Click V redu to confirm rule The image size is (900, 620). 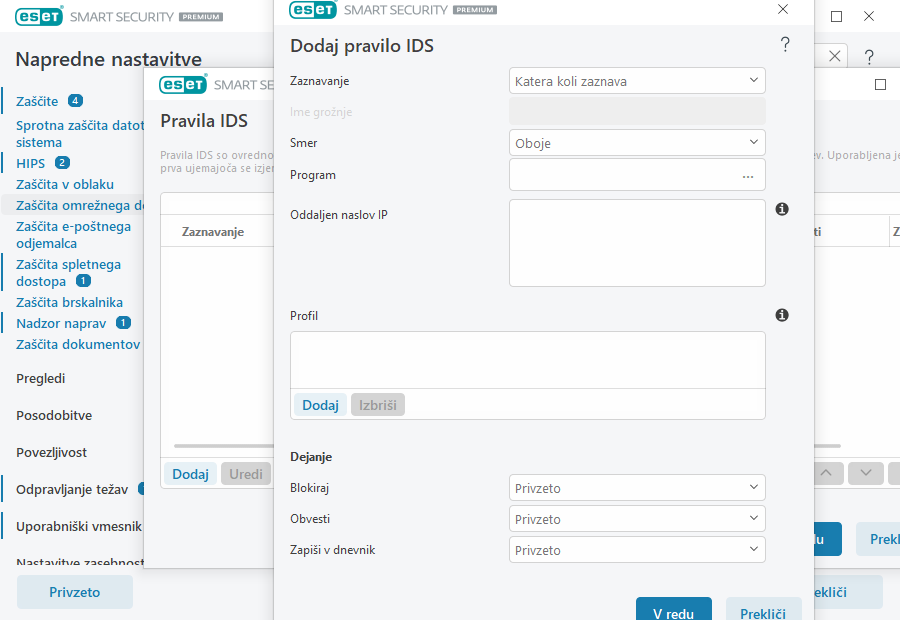click(x=673, y=613)
